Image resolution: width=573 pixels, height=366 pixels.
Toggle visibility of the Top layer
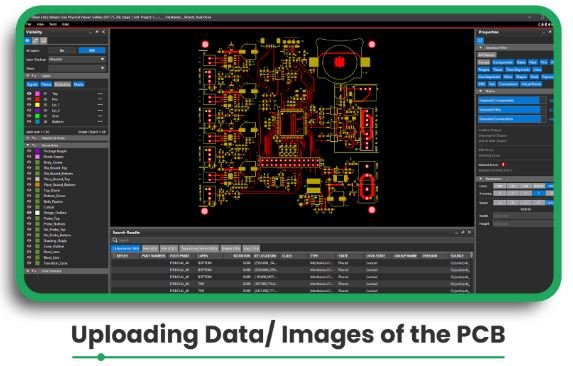point(29,94)
